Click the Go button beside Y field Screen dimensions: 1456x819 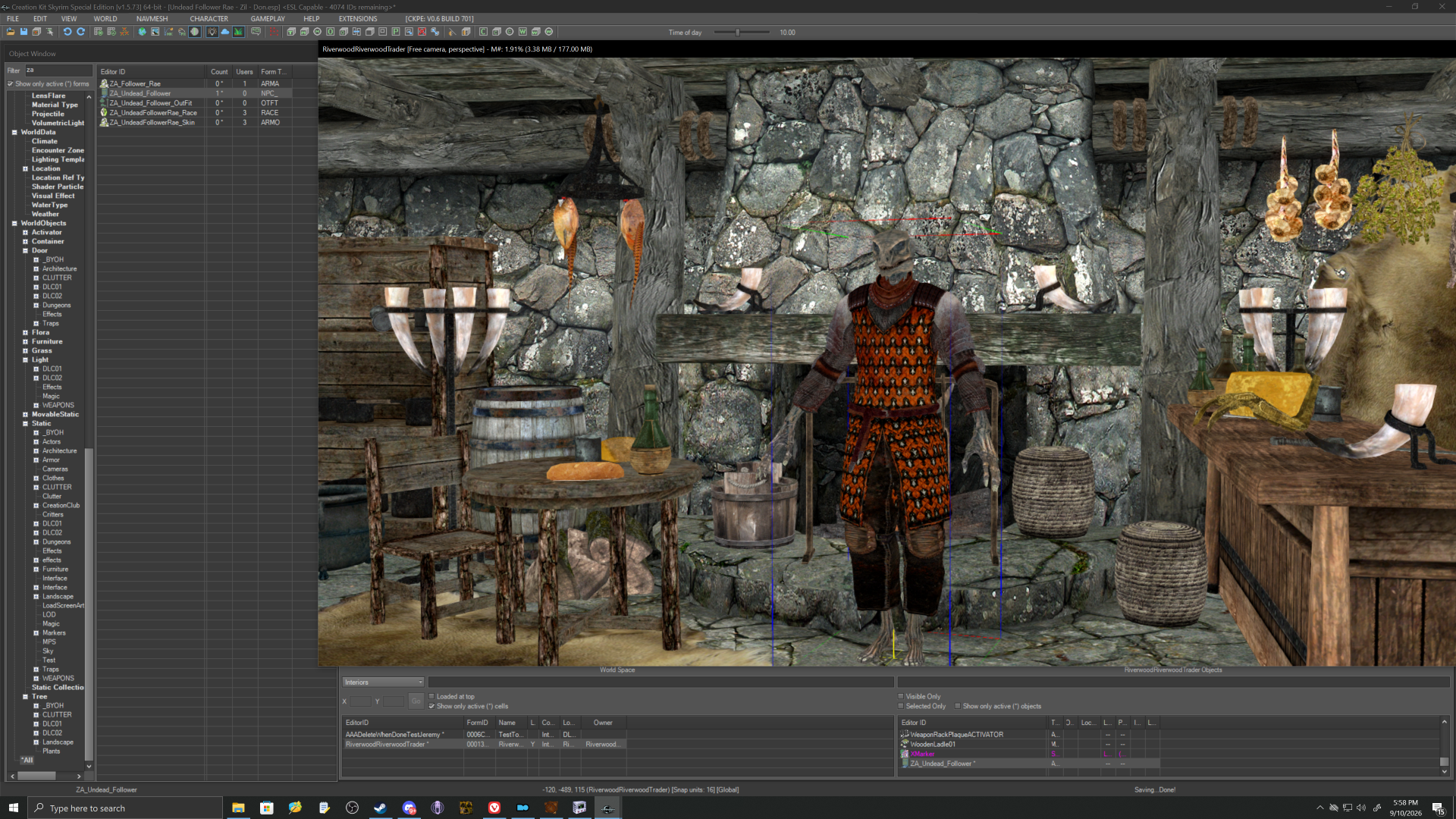tap(416, 701)
